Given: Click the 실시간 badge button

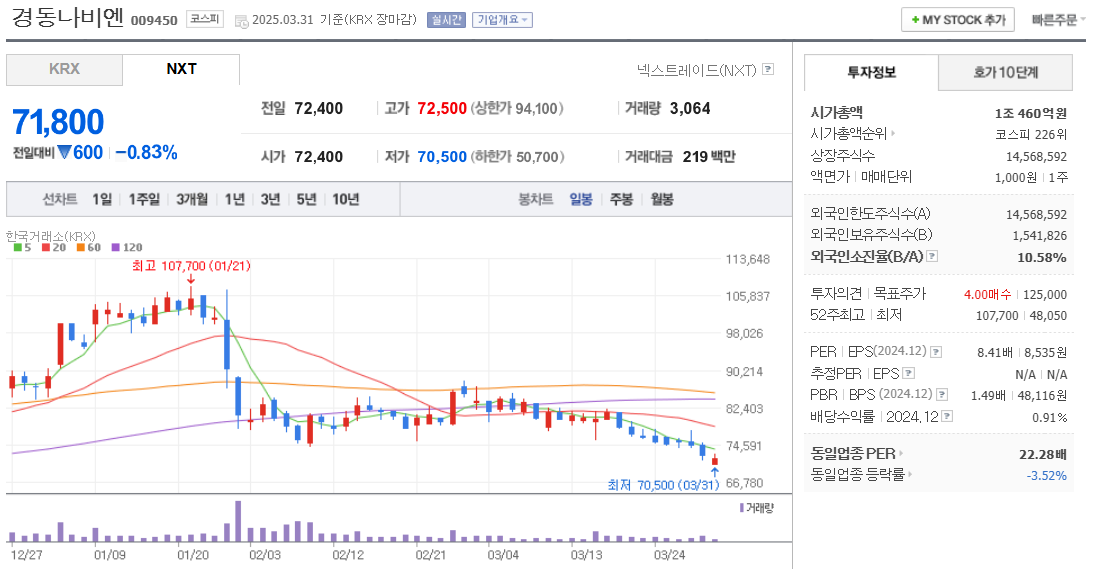Looking at the screenshot, I should [x=447, y=20].
